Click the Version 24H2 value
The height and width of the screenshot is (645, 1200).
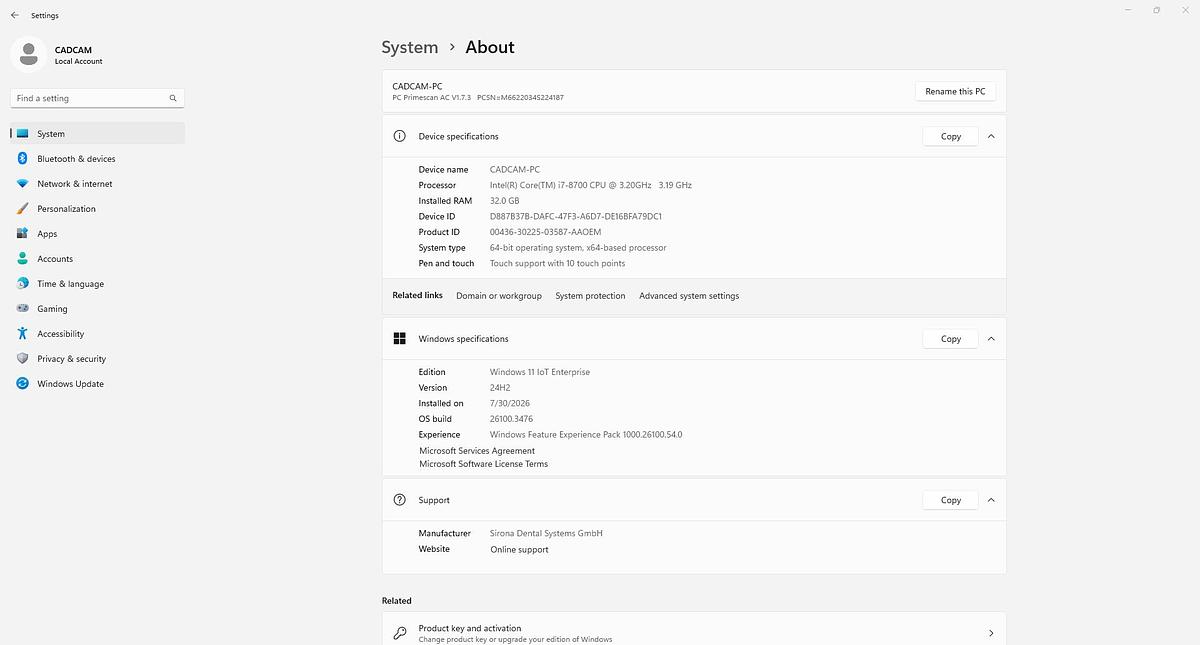pos(500,388)
